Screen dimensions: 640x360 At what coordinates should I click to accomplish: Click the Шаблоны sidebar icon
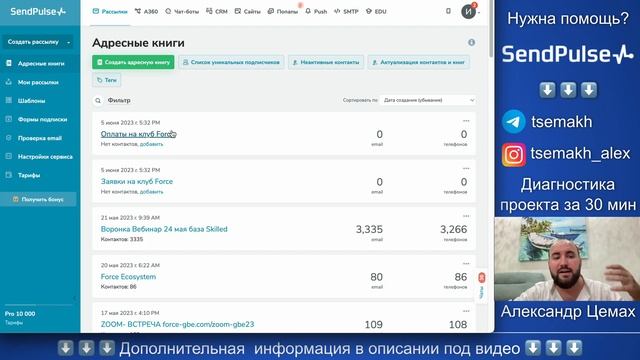point(9,100)
